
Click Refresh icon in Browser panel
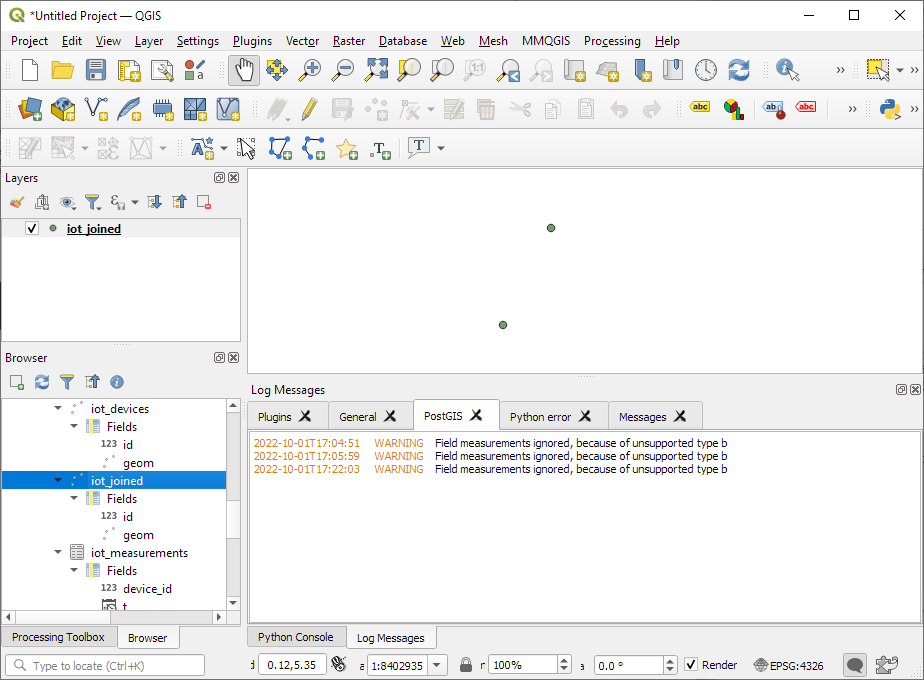42,382
